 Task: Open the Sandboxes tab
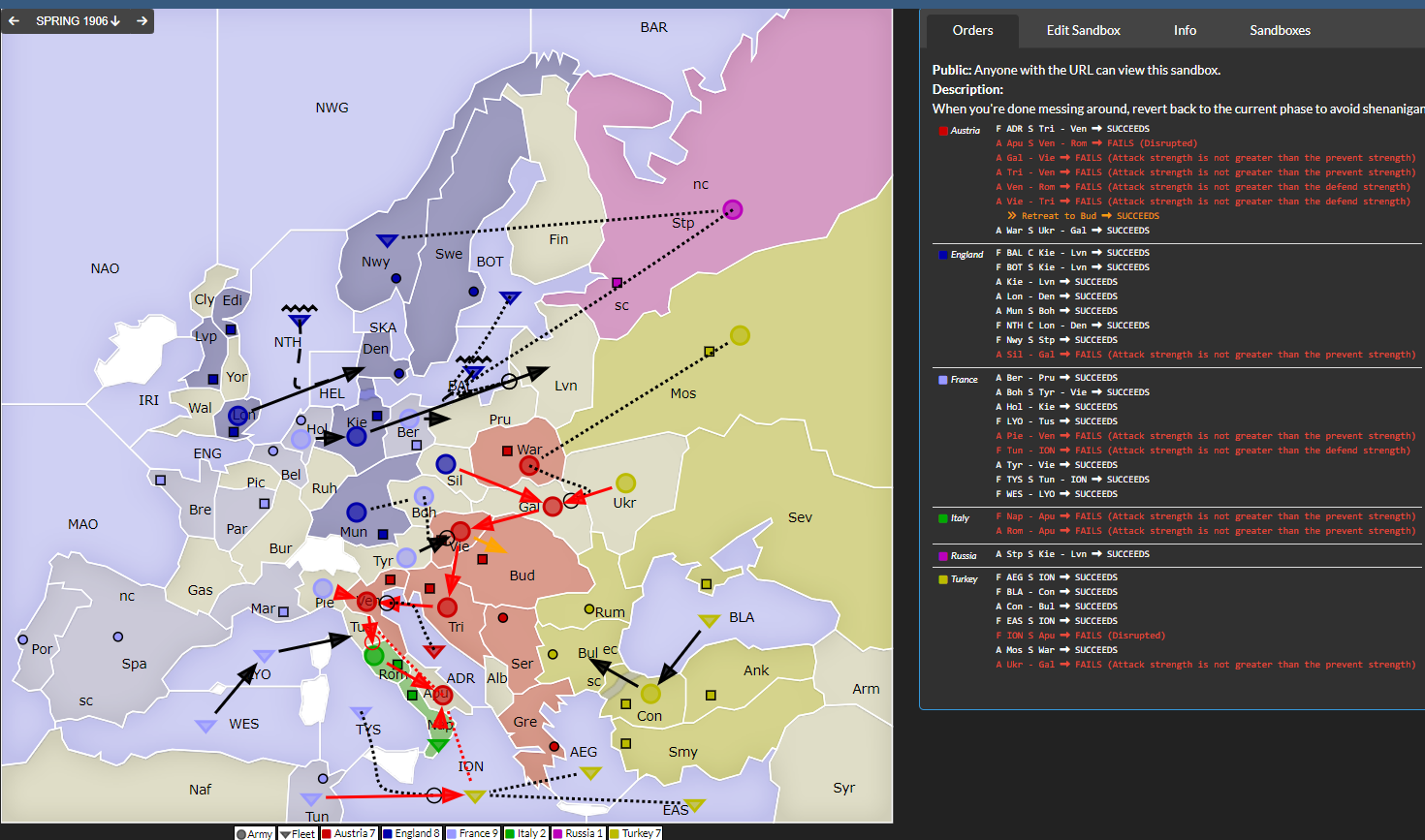[1280, 30]
